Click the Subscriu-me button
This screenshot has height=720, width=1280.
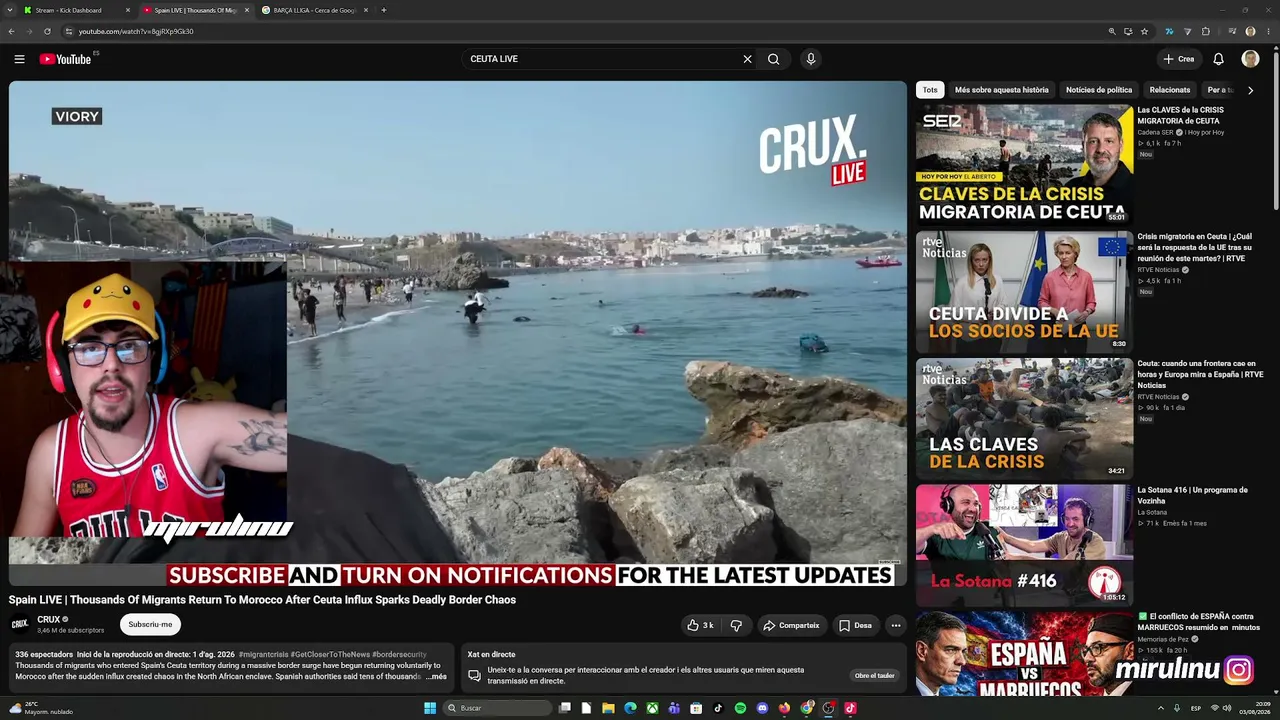[150, 625]
